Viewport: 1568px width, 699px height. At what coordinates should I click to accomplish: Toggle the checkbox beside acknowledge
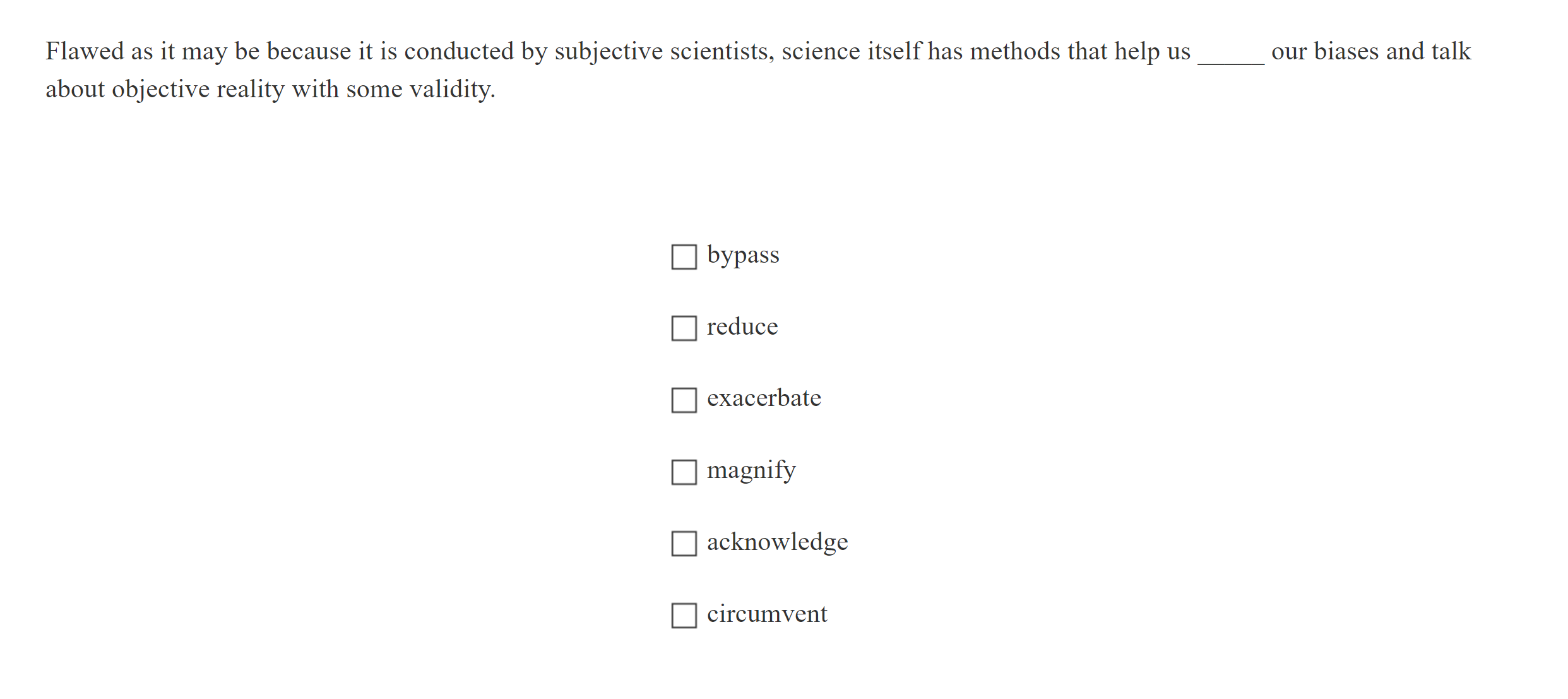[684, 543]
